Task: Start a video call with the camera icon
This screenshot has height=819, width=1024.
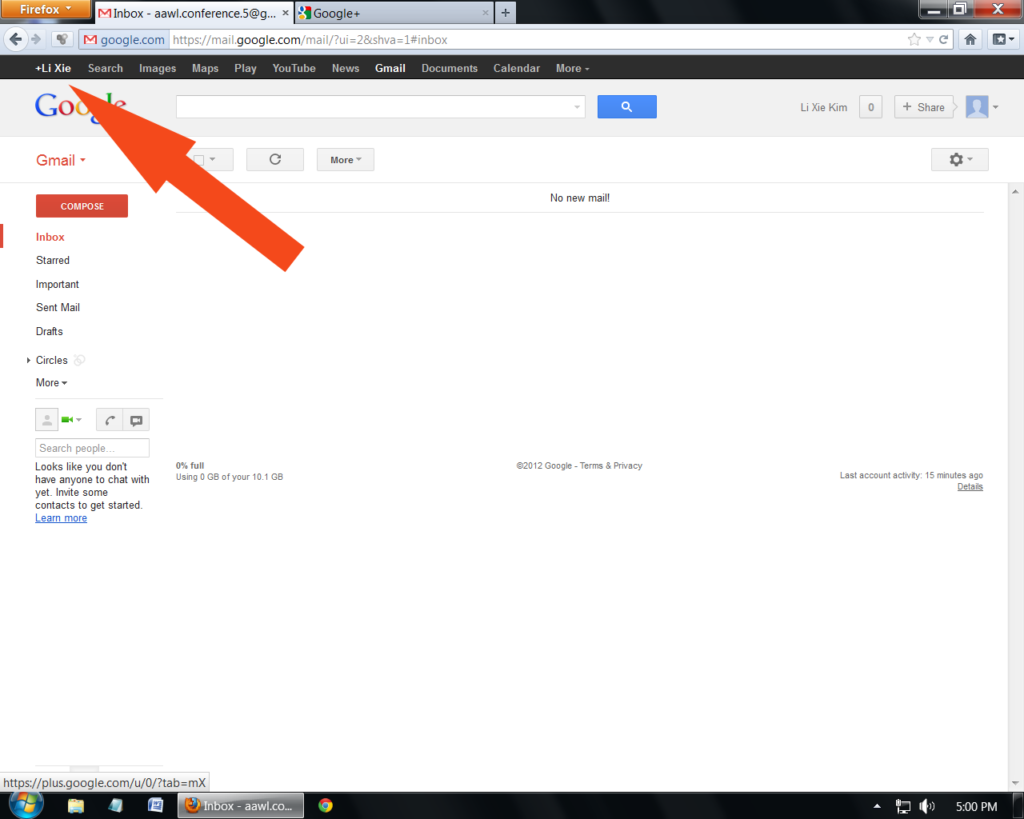Action: coord(67,420)
